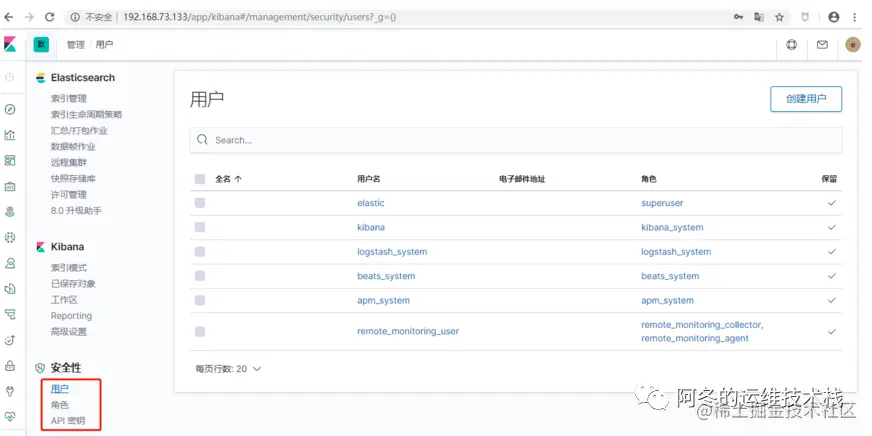
Task: Open 快照存储库 menu item
Action: tap(73, 179)
